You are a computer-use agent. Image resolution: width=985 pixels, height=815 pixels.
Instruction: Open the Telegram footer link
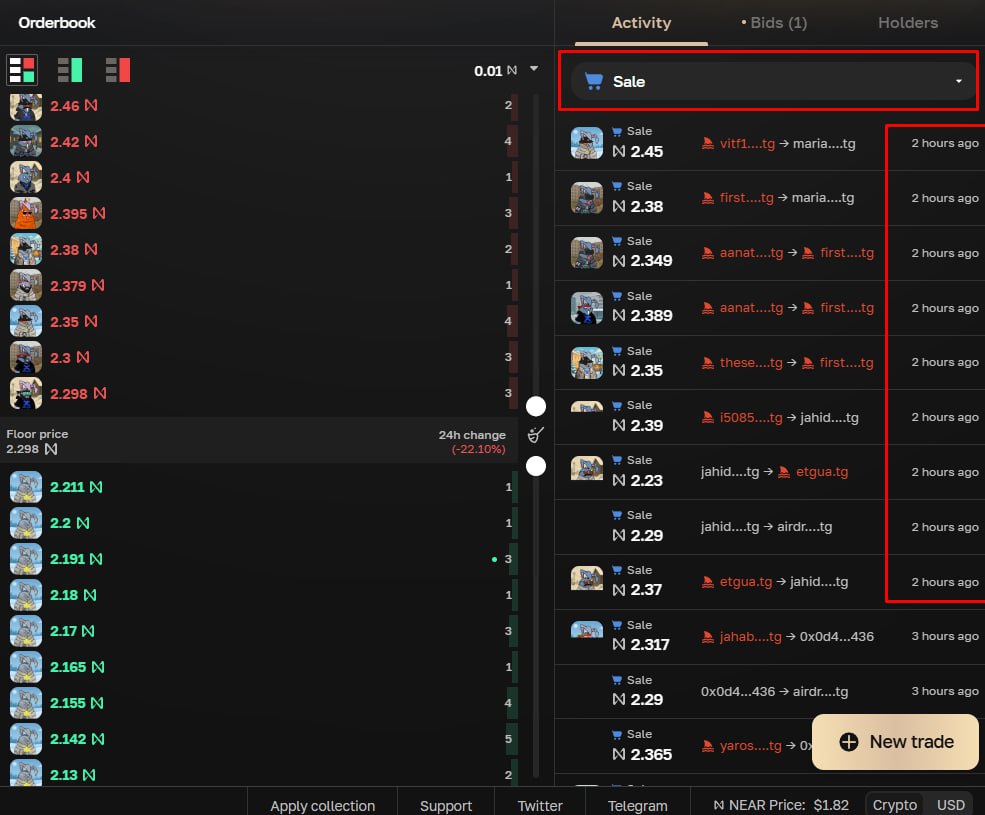pyautogui.click(x=637, y=805)
